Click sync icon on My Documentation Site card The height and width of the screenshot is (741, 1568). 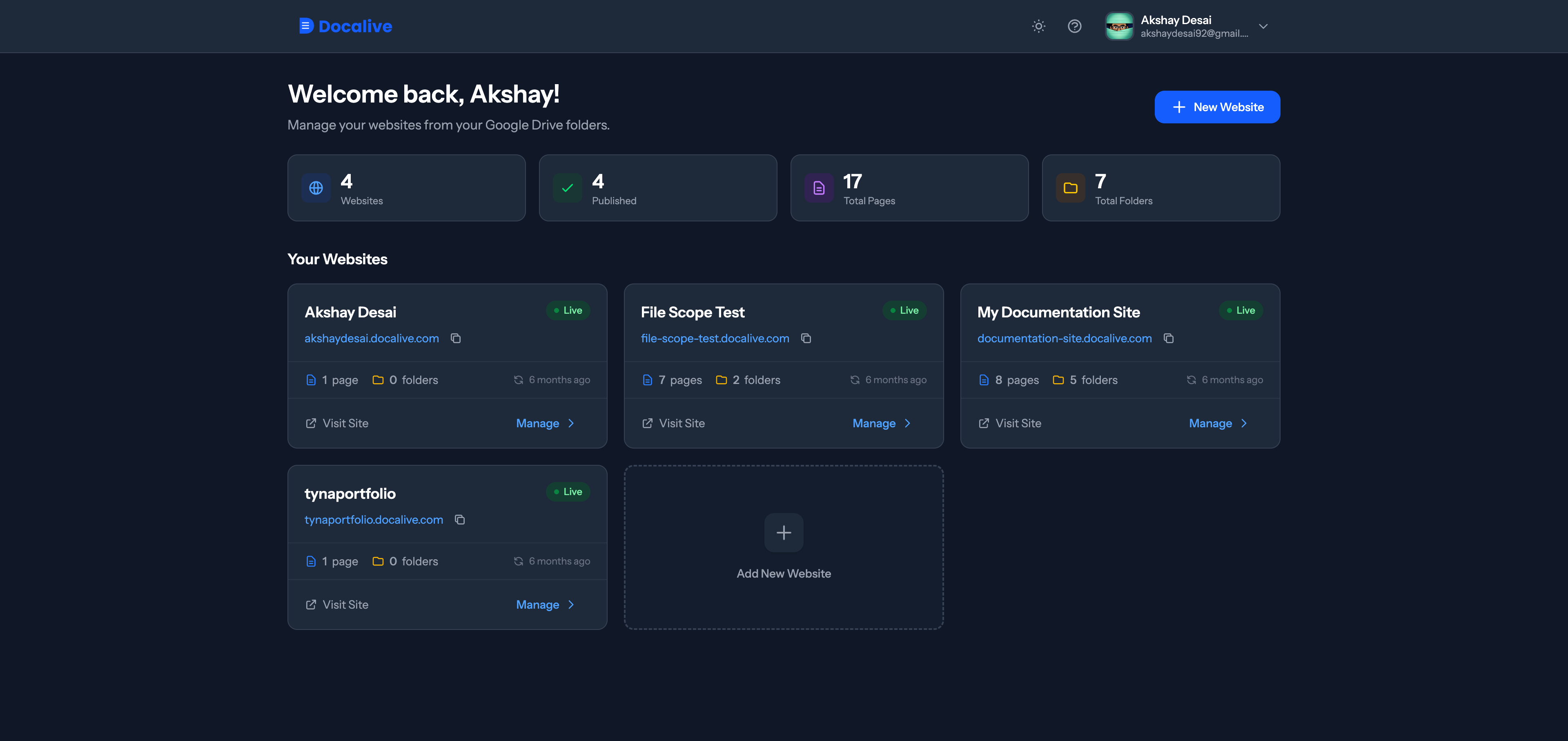(x=1191, y=380)
